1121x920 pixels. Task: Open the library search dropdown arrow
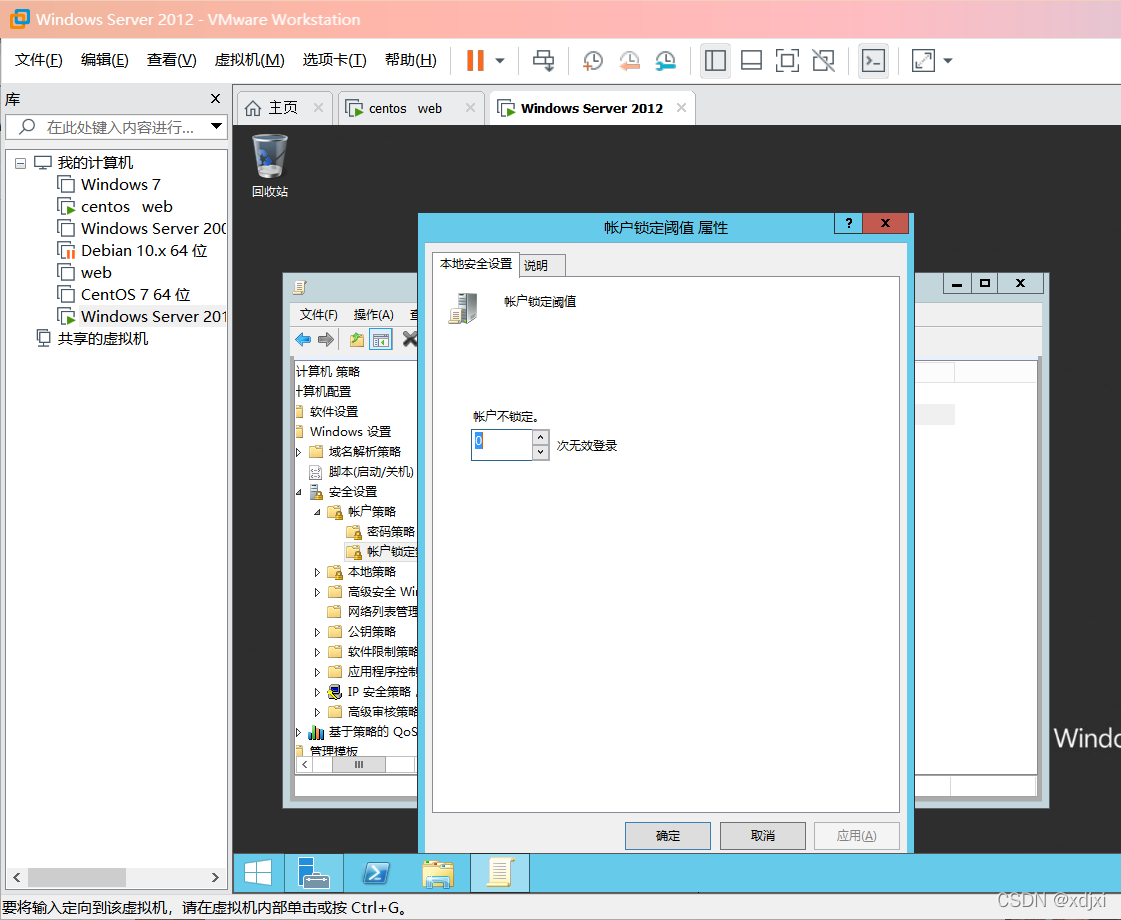(216, 127)
